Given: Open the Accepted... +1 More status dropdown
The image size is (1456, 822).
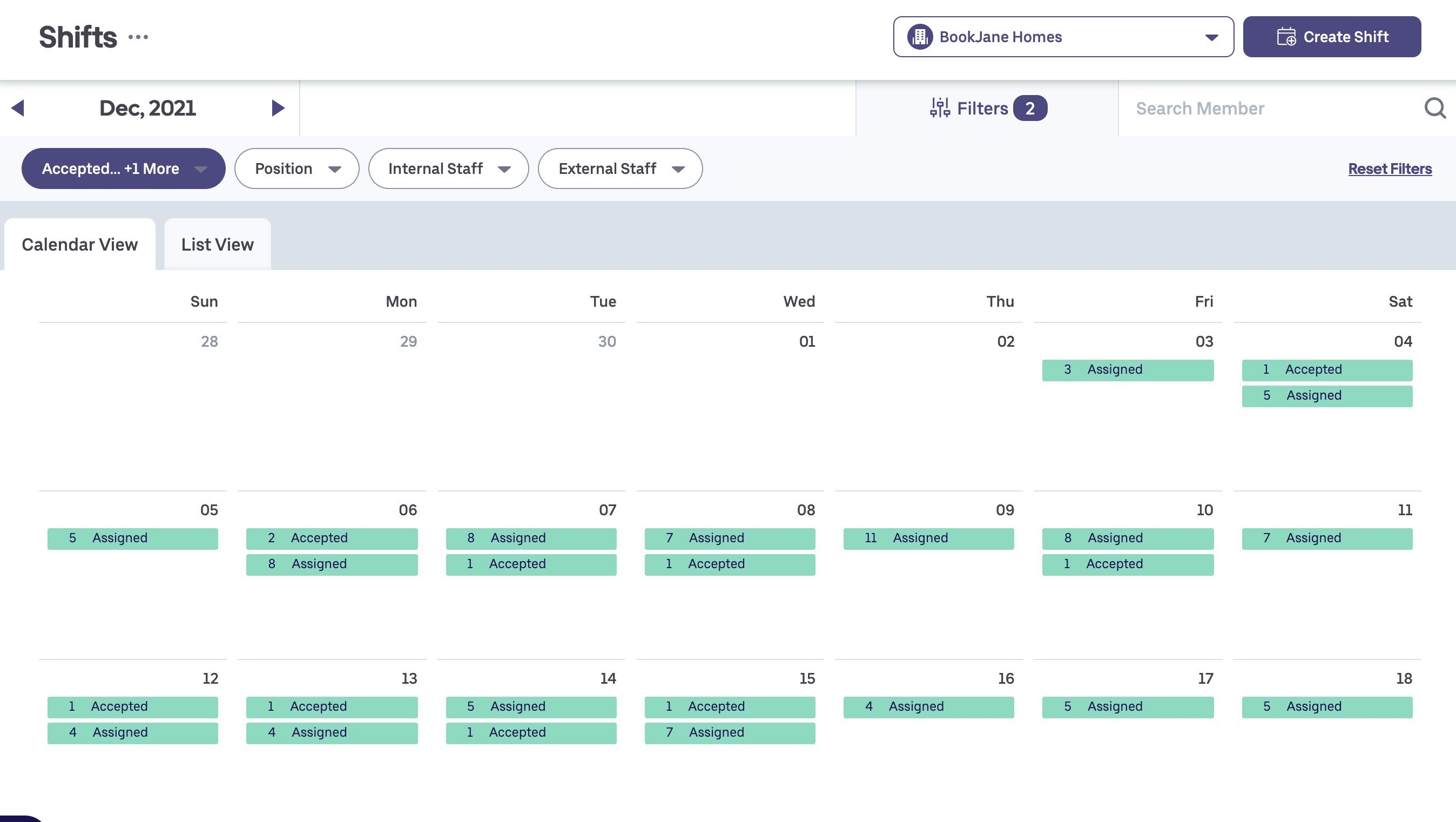Looking at the screenshot, I should (x=123, y=169).
